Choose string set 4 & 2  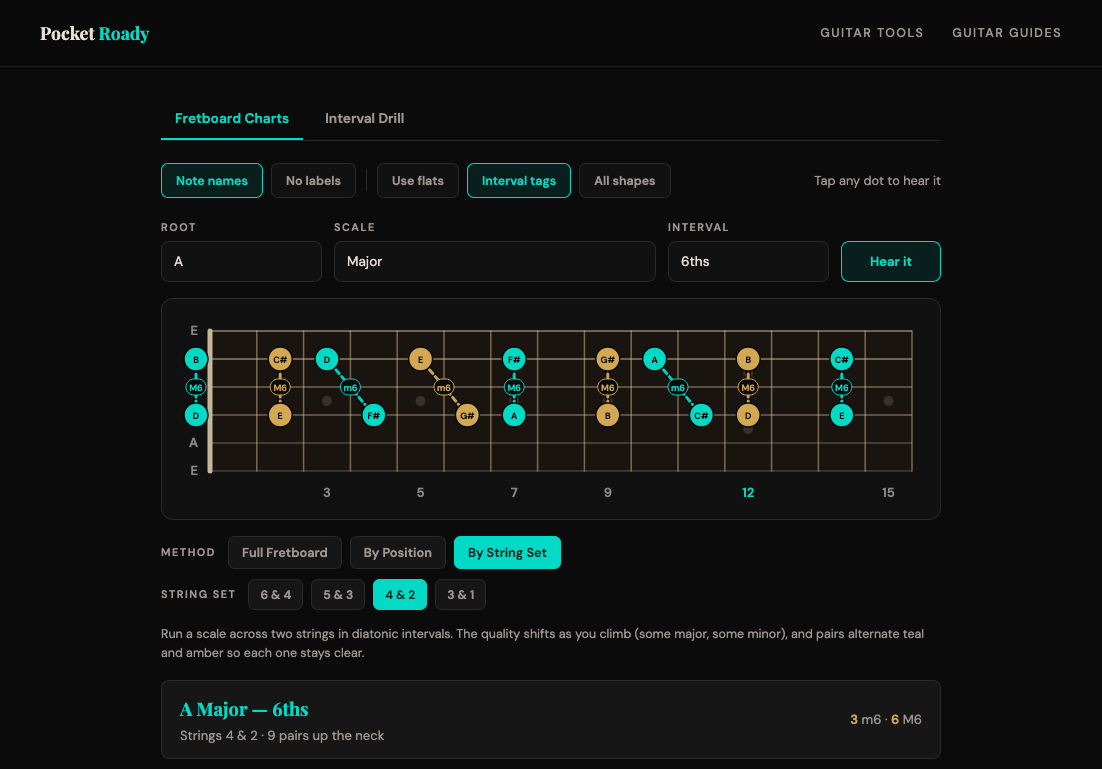[400, 595]
